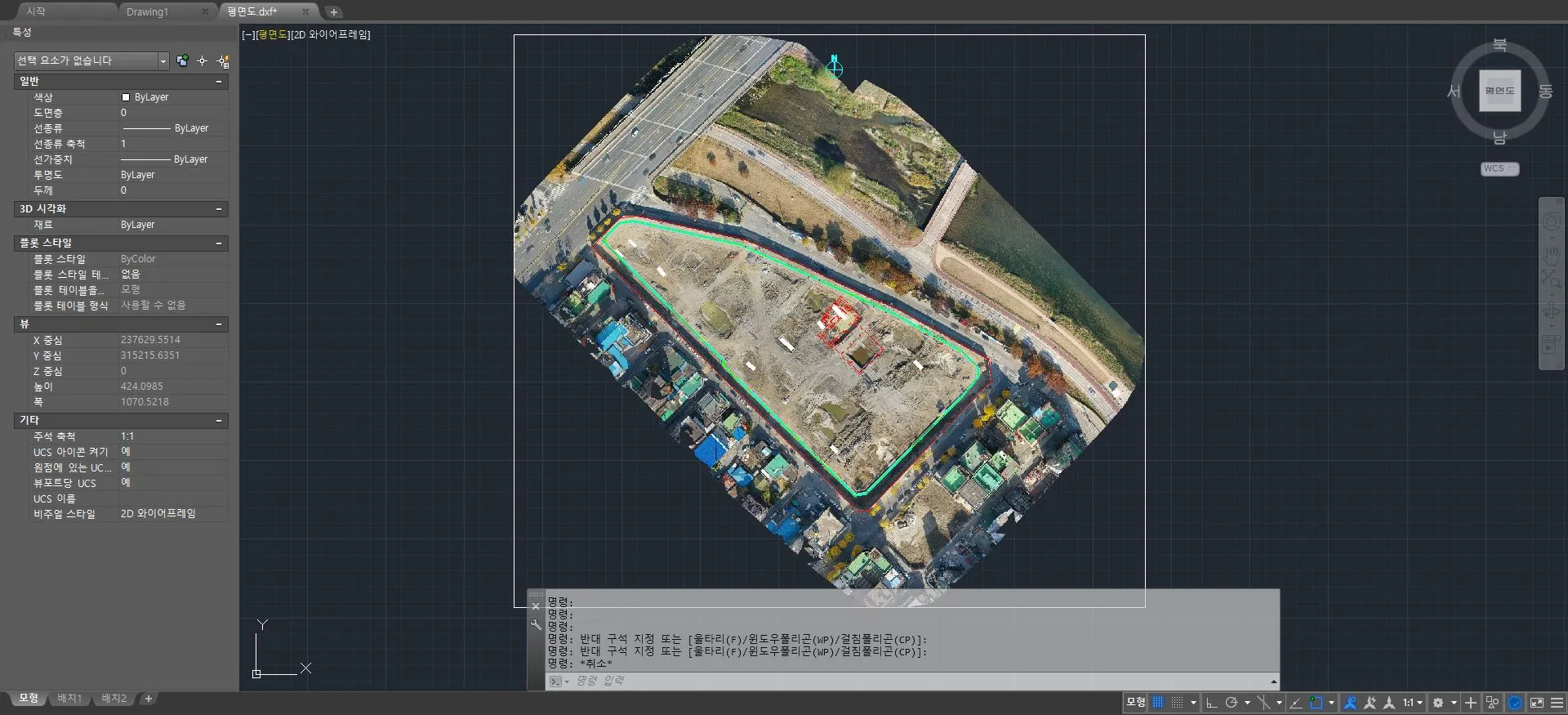Open the workspace switching gear icon
Viewport: 1568px width, 715px height.
click(x=1438, y=703)
